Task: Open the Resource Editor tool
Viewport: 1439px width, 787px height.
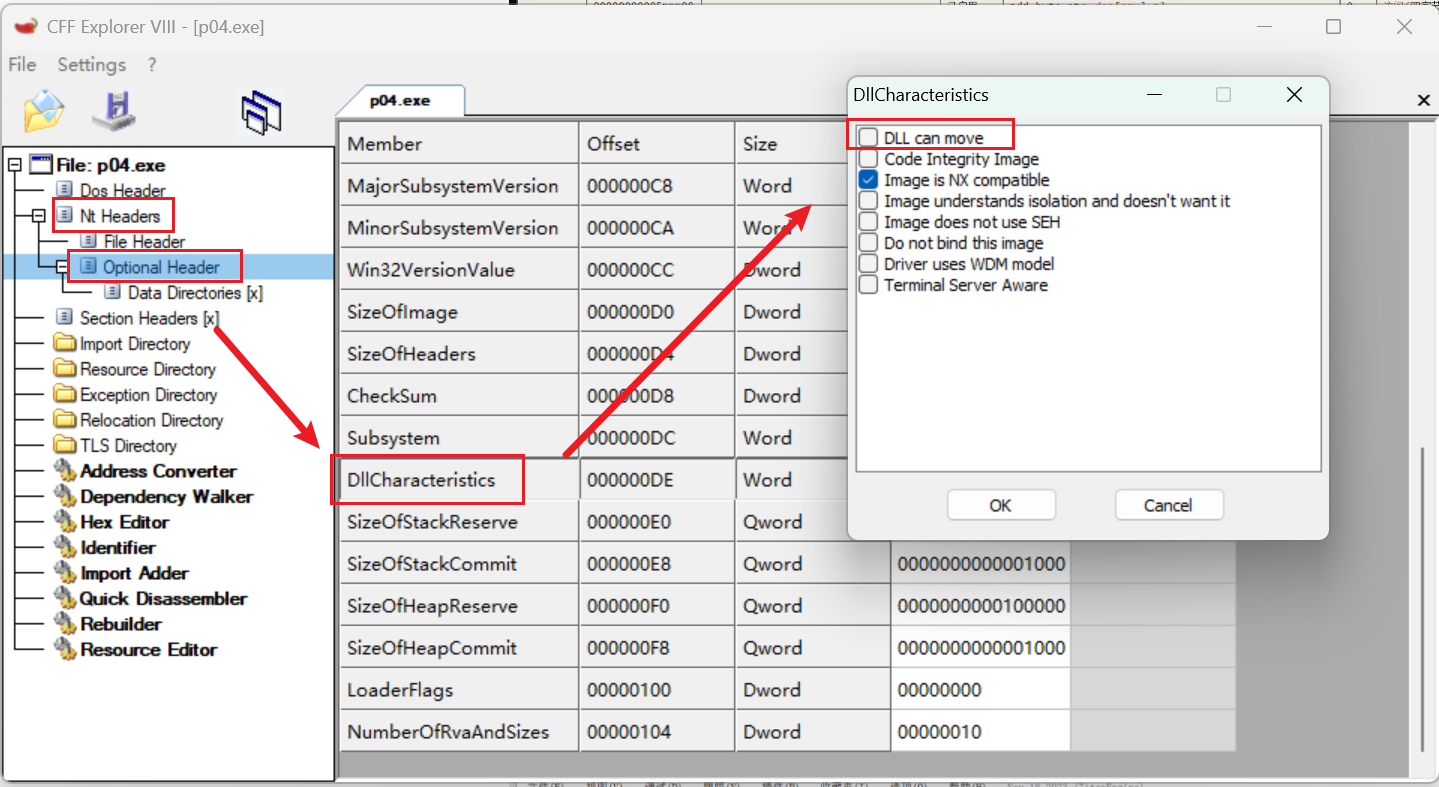Action: point(148,650)
